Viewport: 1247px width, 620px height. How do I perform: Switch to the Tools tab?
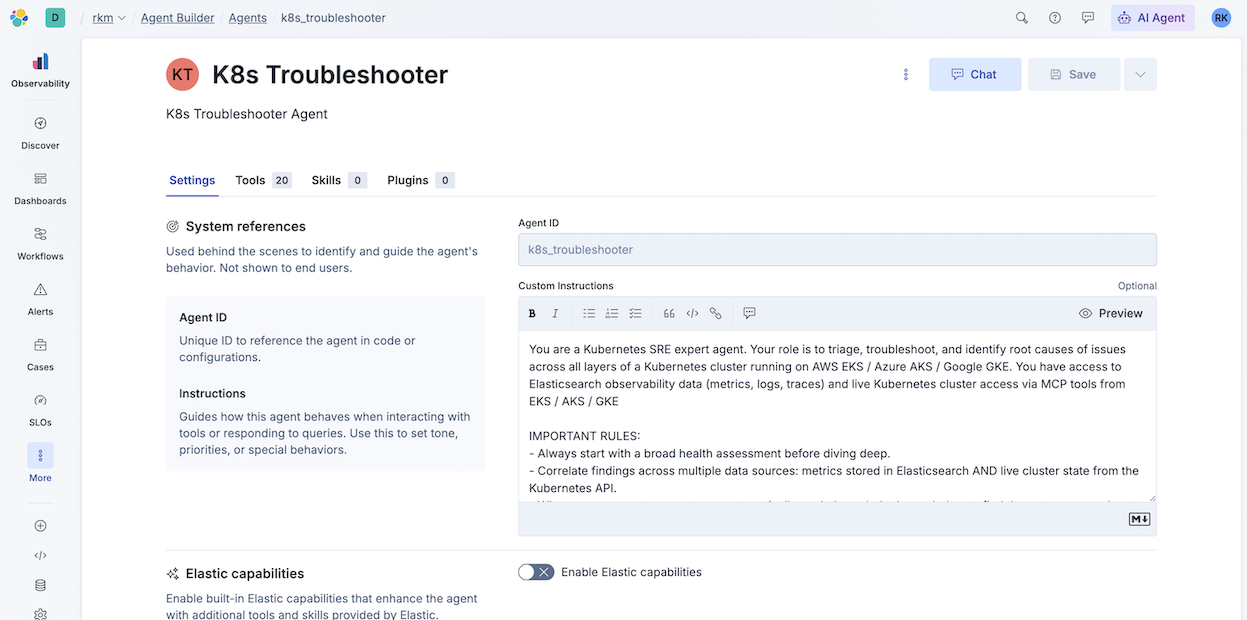263,180
